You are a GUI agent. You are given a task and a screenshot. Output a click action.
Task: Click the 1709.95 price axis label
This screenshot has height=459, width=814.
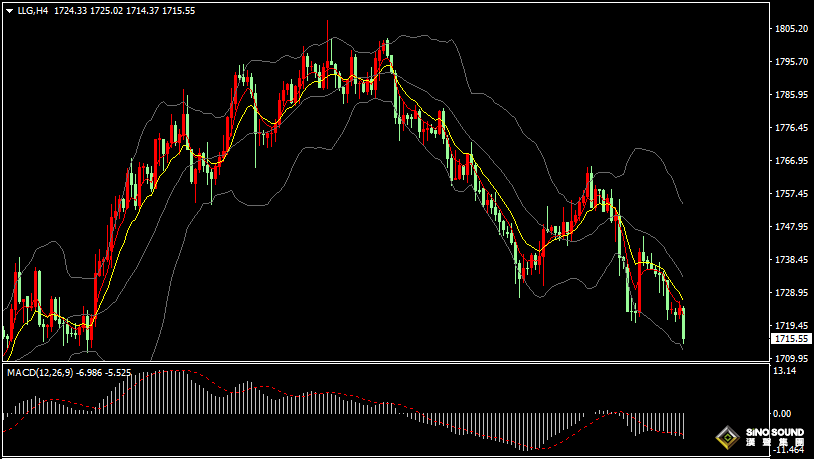791,358
